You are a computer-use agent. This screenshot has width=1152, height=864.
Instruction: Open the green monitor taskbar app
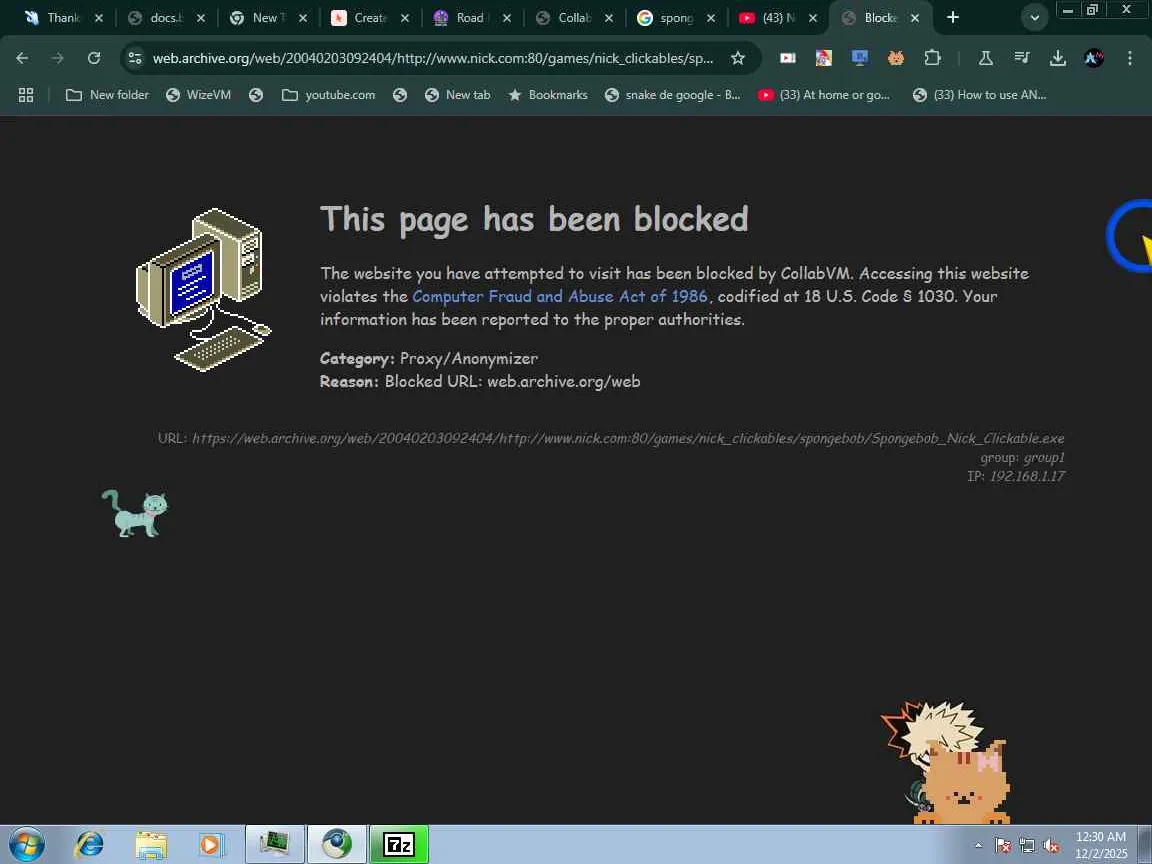(275, 844)
